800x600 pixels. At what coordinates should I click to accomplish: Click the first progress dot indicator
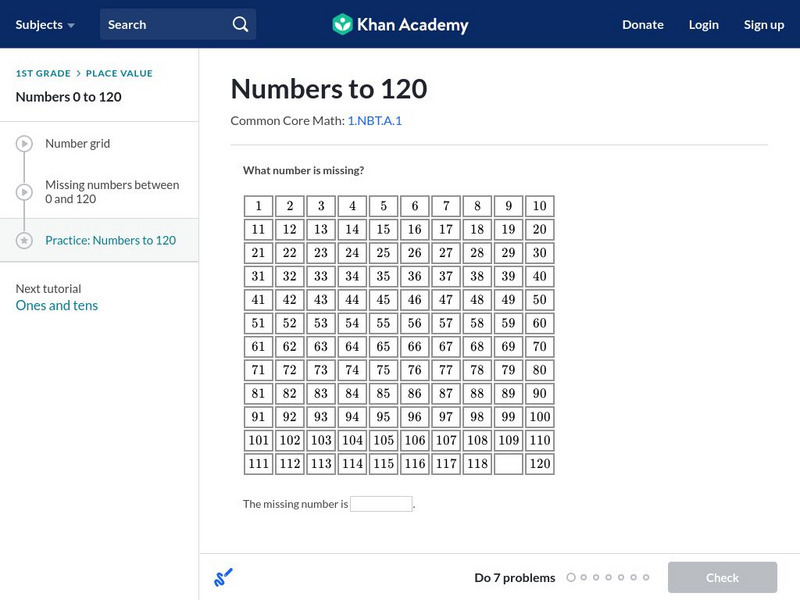point(571,577)
